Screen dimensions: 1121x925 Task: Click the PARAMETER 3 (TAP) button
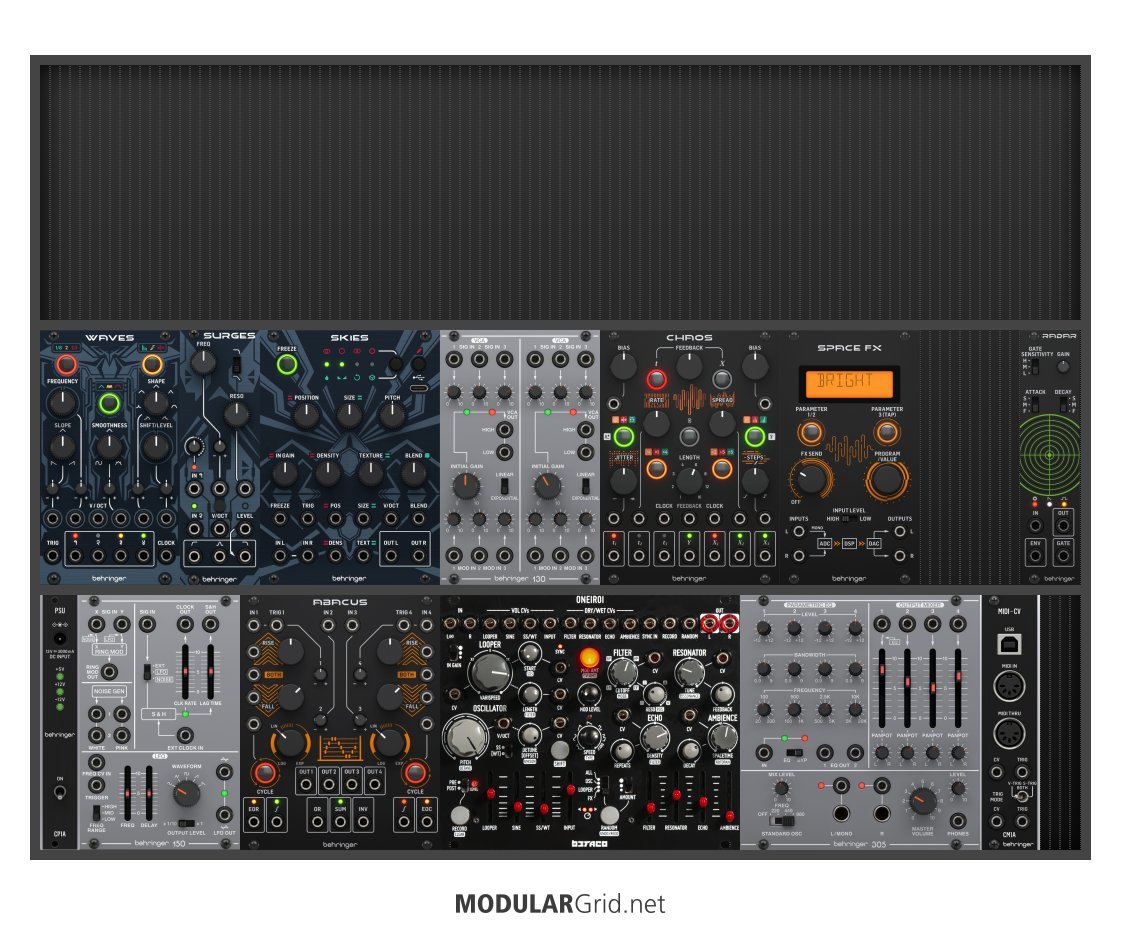click(887, 432)
